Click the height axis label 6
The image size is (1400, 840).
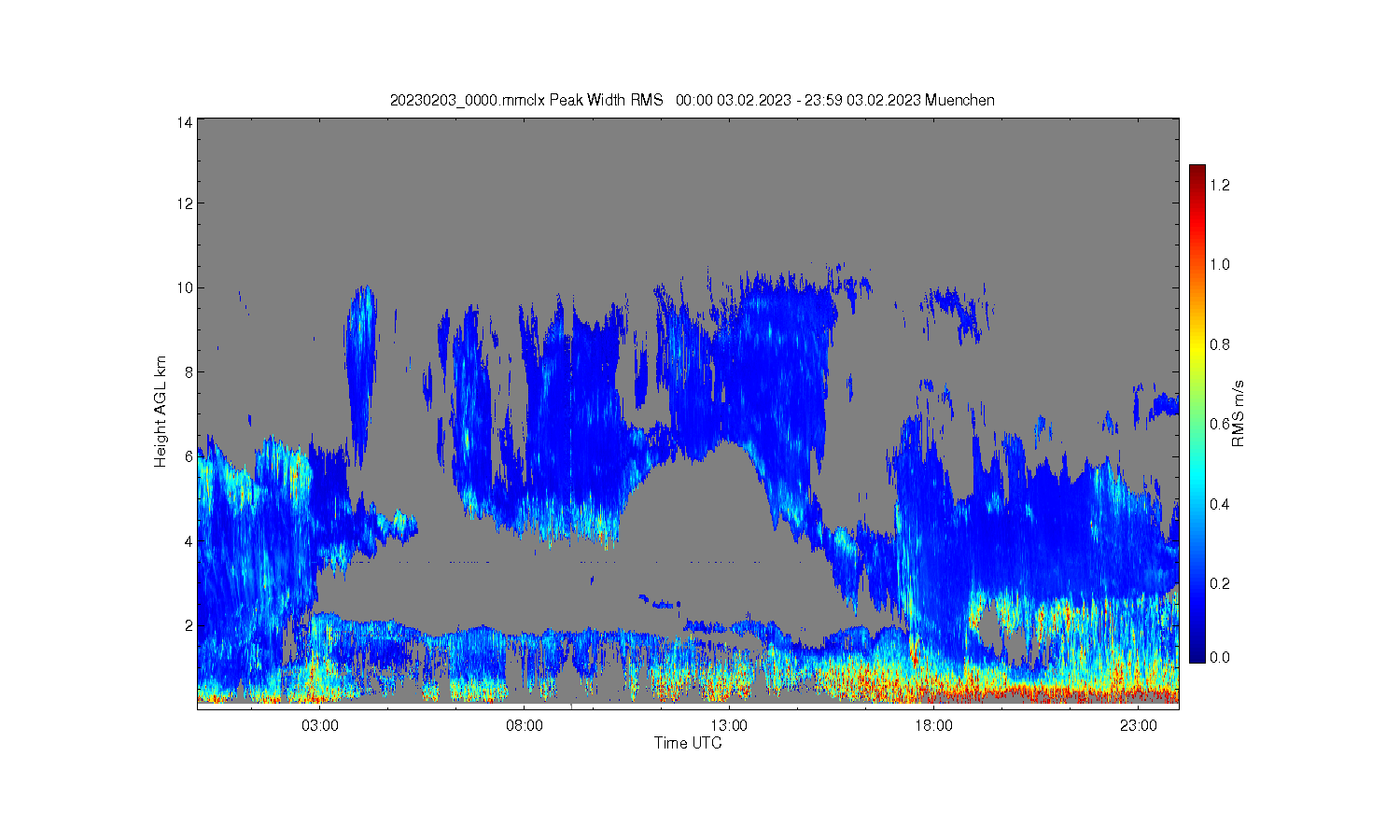tap(189, 456)
